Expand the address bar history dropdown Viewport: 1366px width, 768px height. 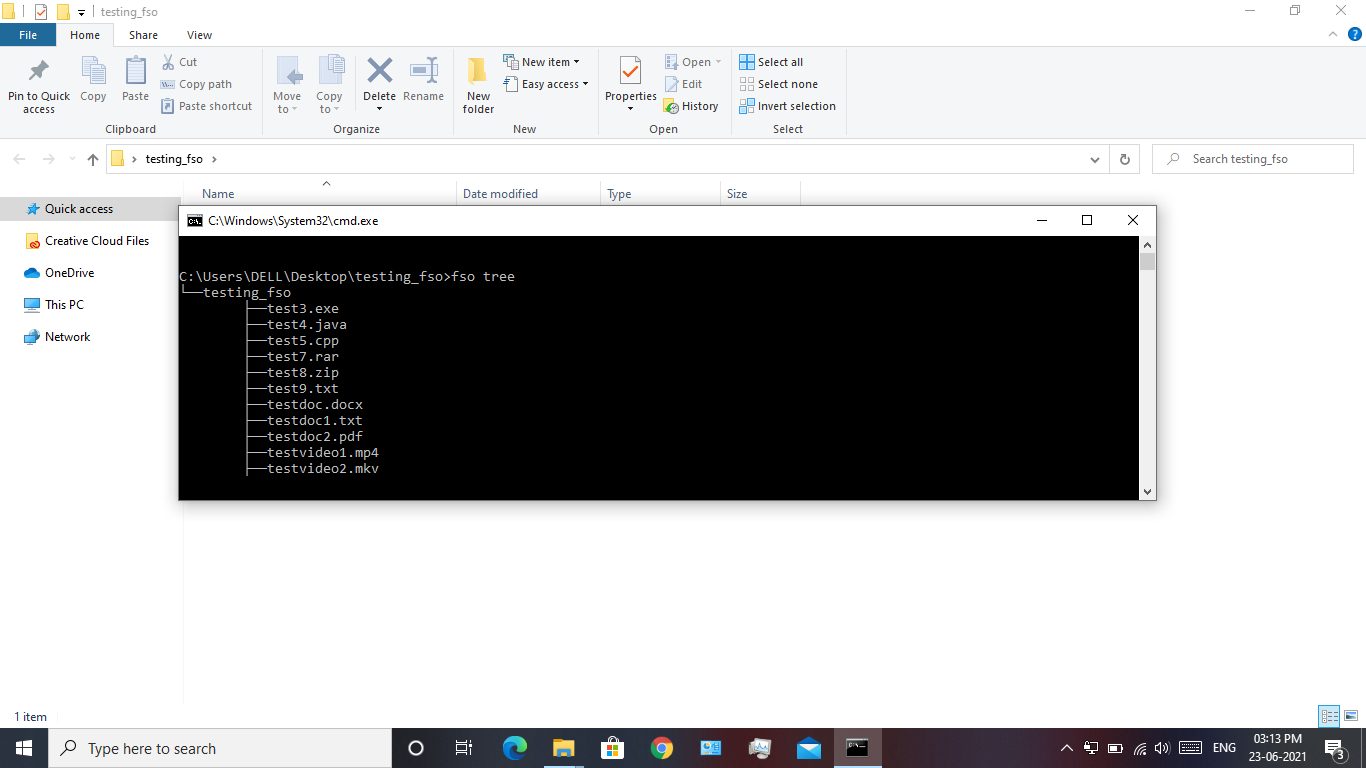tap(1094, 158)
